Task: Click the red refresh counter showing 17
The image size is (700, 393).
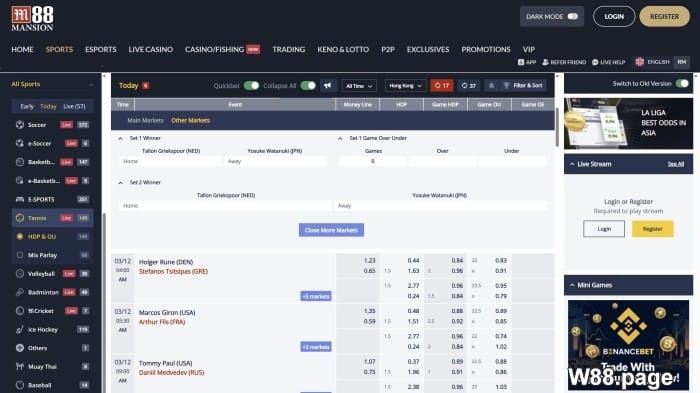Action: click(x=442, y=85)
